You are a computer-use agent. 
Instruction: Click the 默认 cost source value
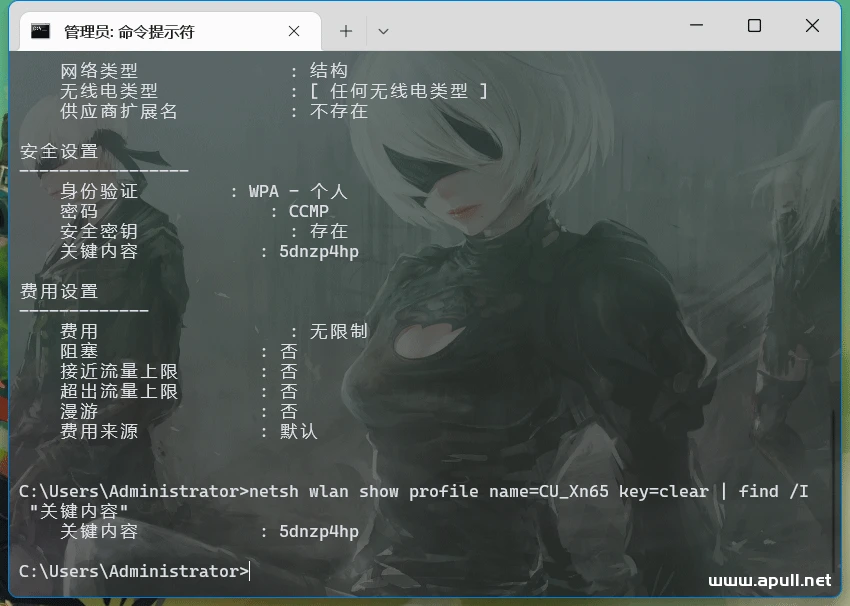point(299,431)
